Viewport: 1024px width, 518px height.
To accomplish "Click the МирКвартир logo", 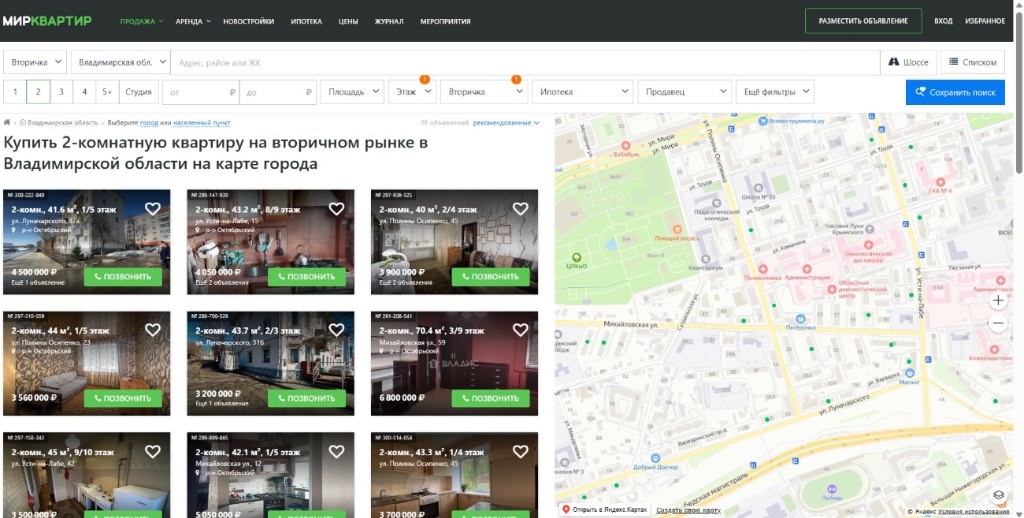I will coord(47,21).
